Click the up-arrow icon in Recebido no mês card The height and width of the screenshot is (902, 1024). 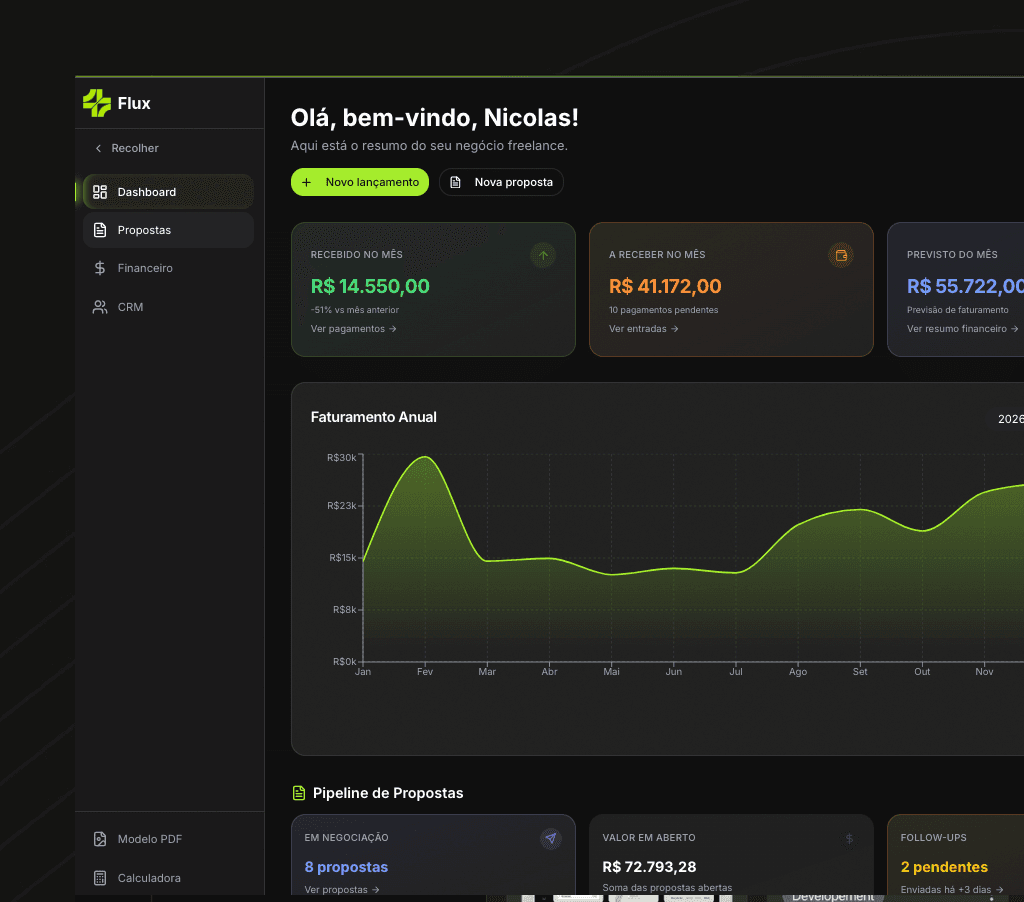543,255
